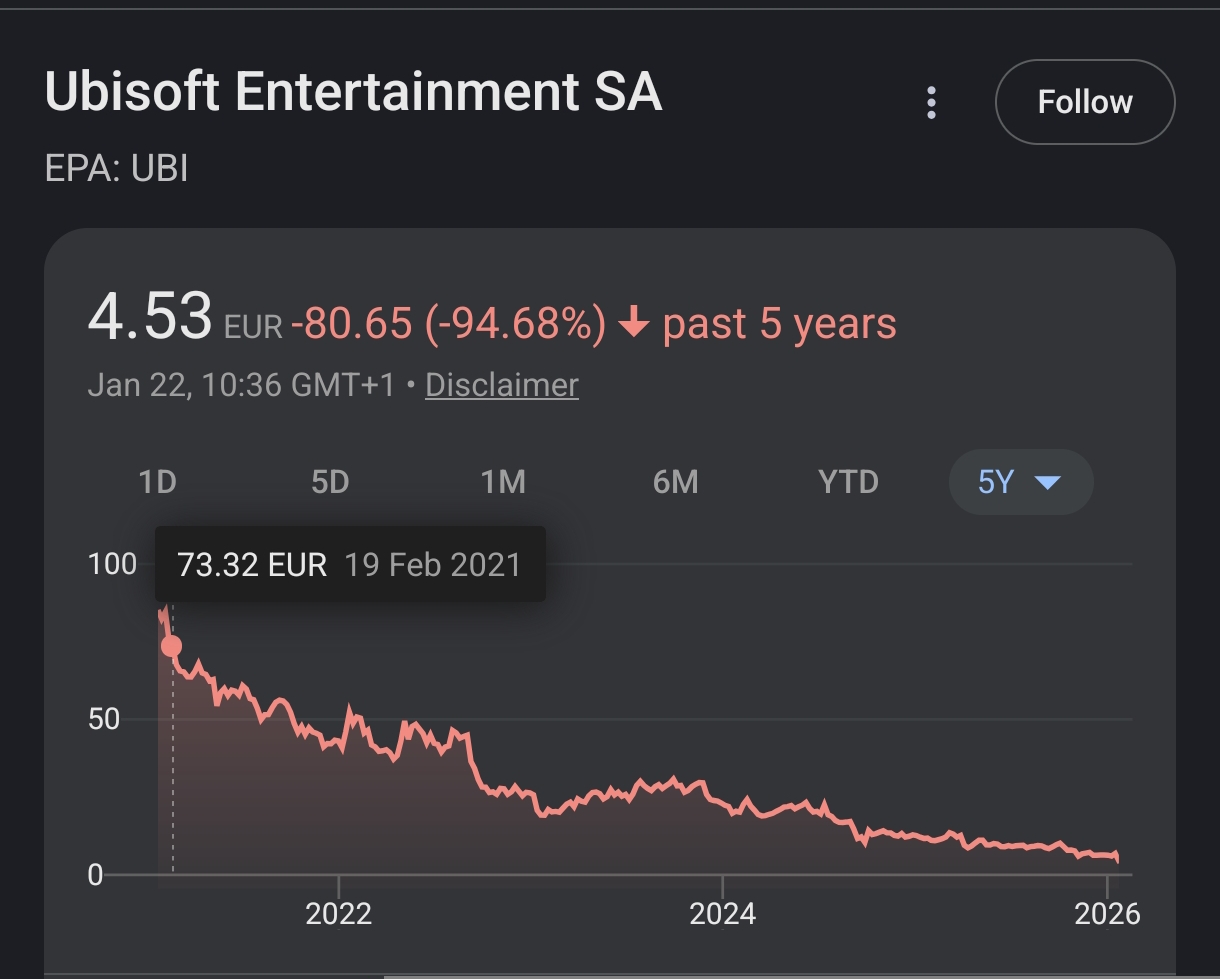Switch to the 1D time range
Viewport: 1220px width, 979px height.
point(157,482)
